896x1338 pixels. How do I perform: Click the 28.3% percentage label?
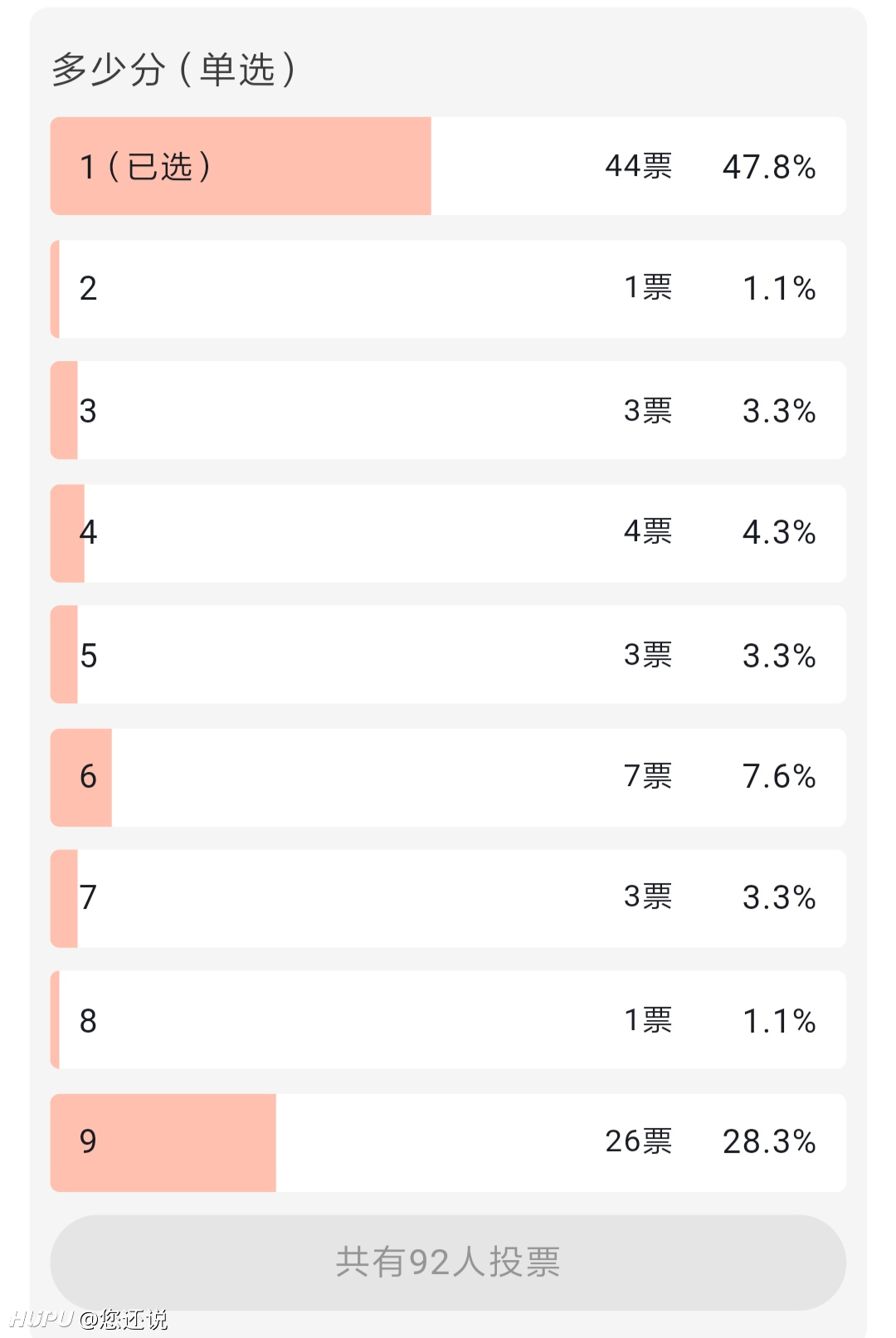coord(769,1142)
